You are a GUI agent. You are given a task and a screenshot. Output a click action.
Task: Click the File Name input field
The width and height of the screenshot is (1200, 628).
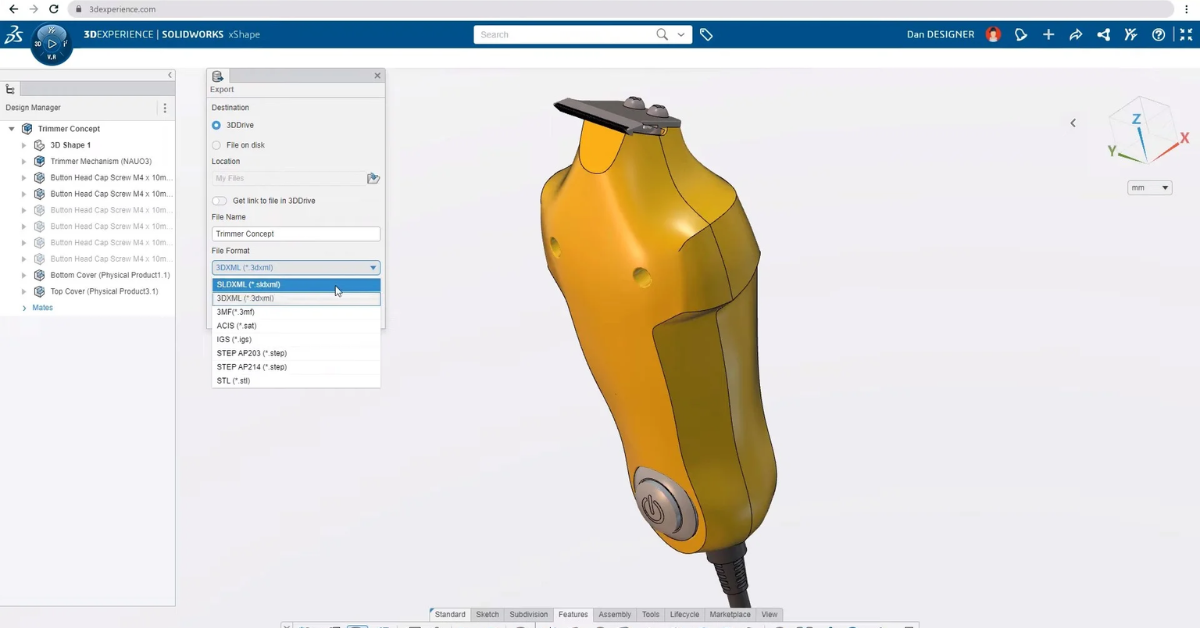tap(296, 234)
